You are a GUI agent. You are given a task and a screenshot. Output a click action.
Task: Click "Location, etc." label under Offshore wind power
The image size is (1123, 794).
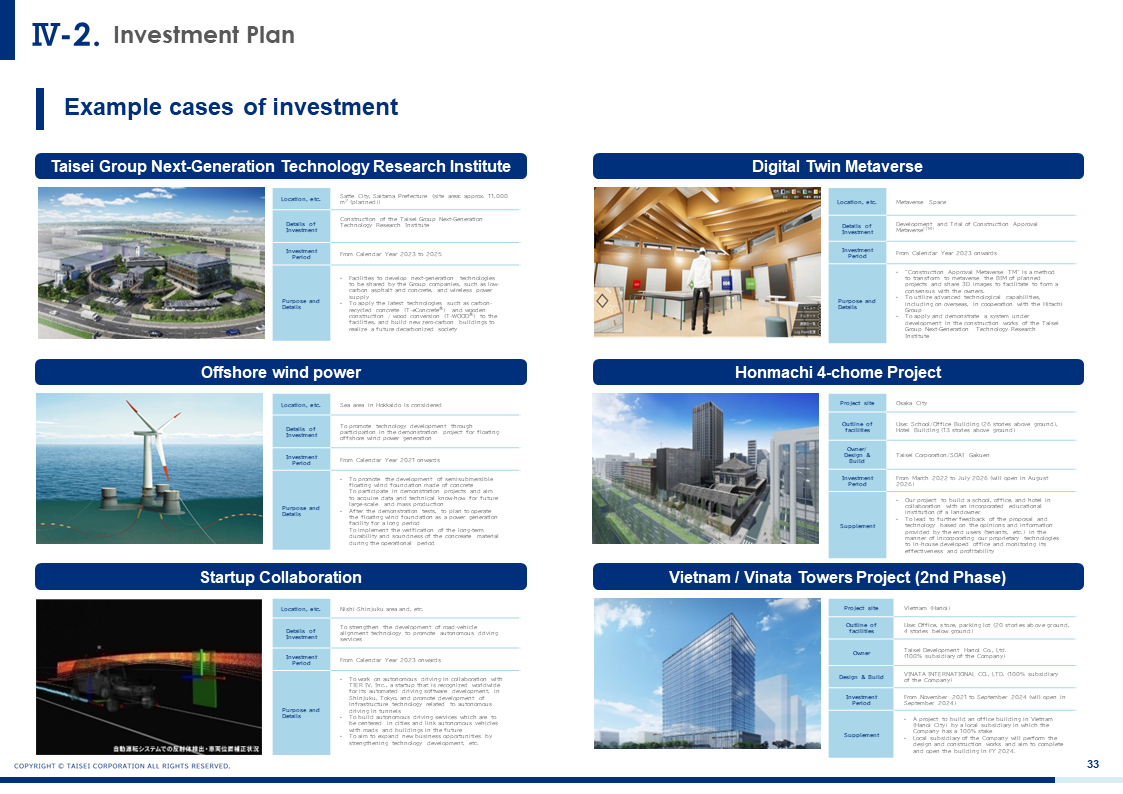[301, 405]
